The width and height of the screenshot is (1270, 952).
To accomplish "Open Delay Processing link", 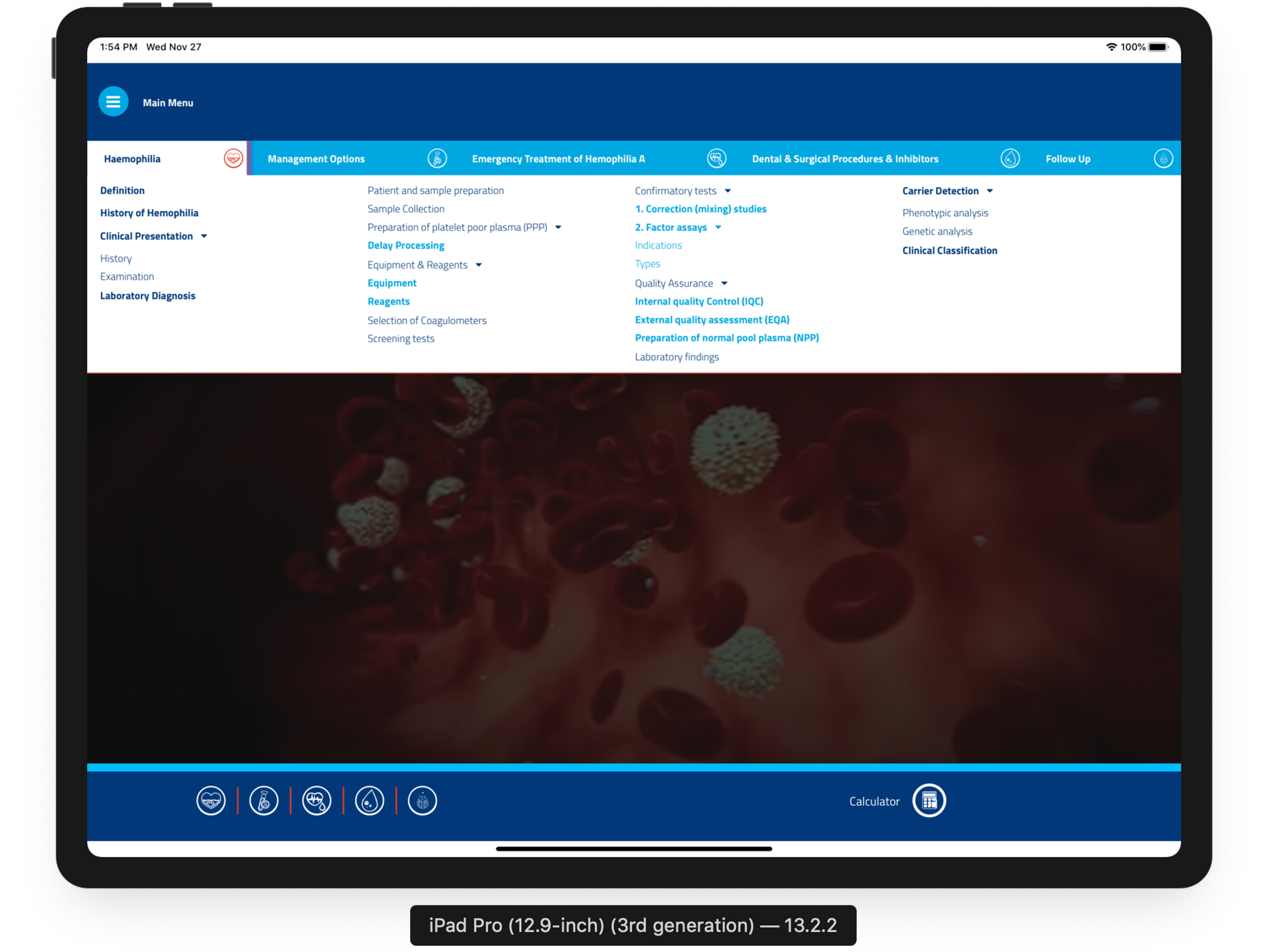I will [x=406, y=246].
